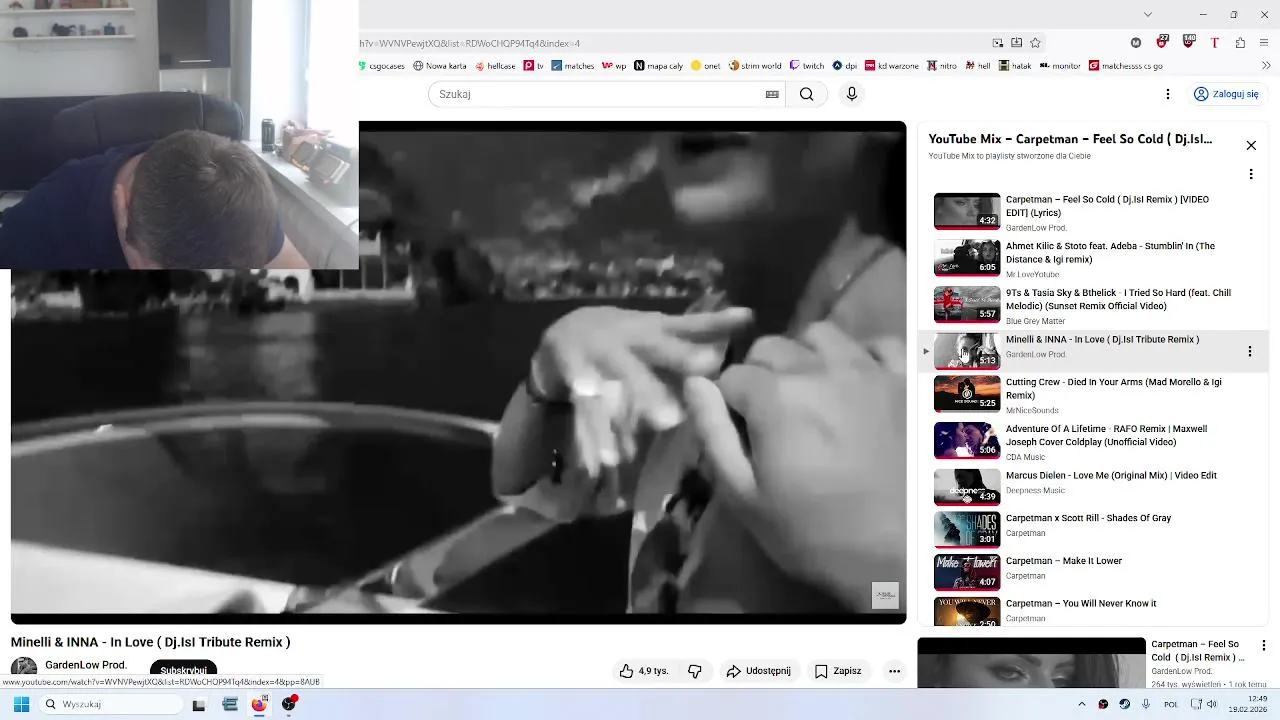Click the channel watermark in video corner
The width and height of the screenshot is (1280, 720).
(x=885, y=595)
